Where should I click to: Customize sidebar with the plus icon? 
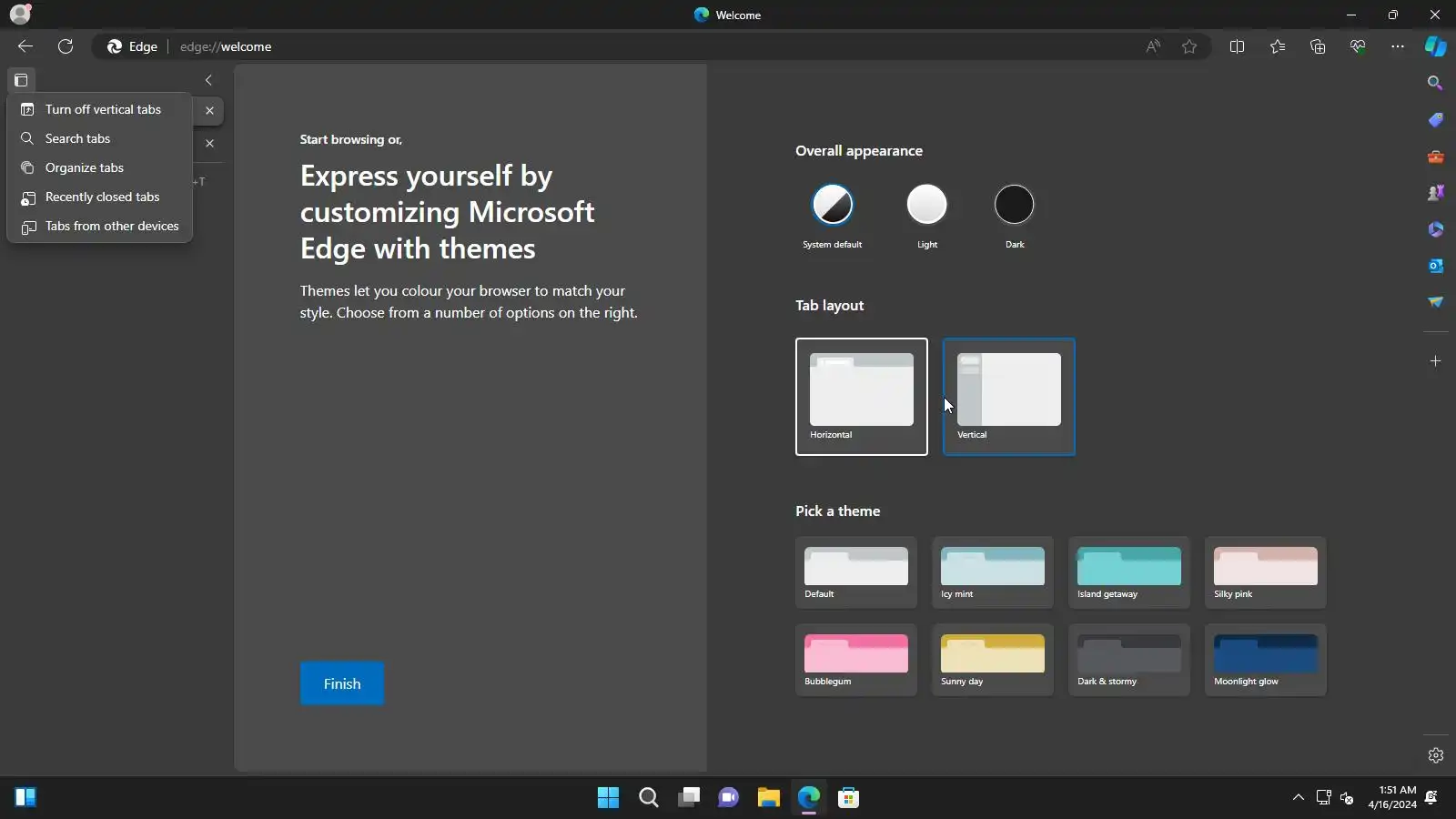(x=1436, y=361)
